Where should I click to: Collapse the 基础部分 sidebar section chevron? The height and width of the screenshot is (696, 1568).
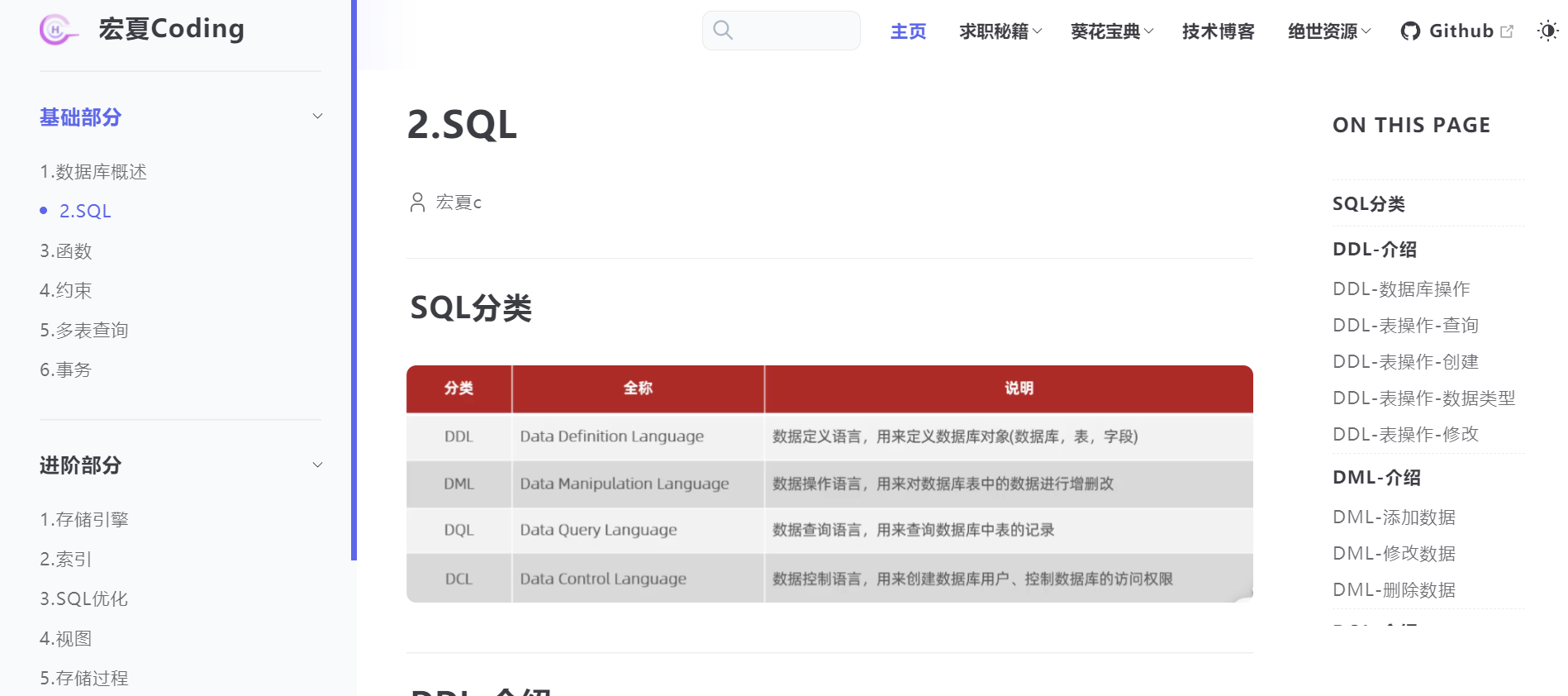[x=317, y=117]
